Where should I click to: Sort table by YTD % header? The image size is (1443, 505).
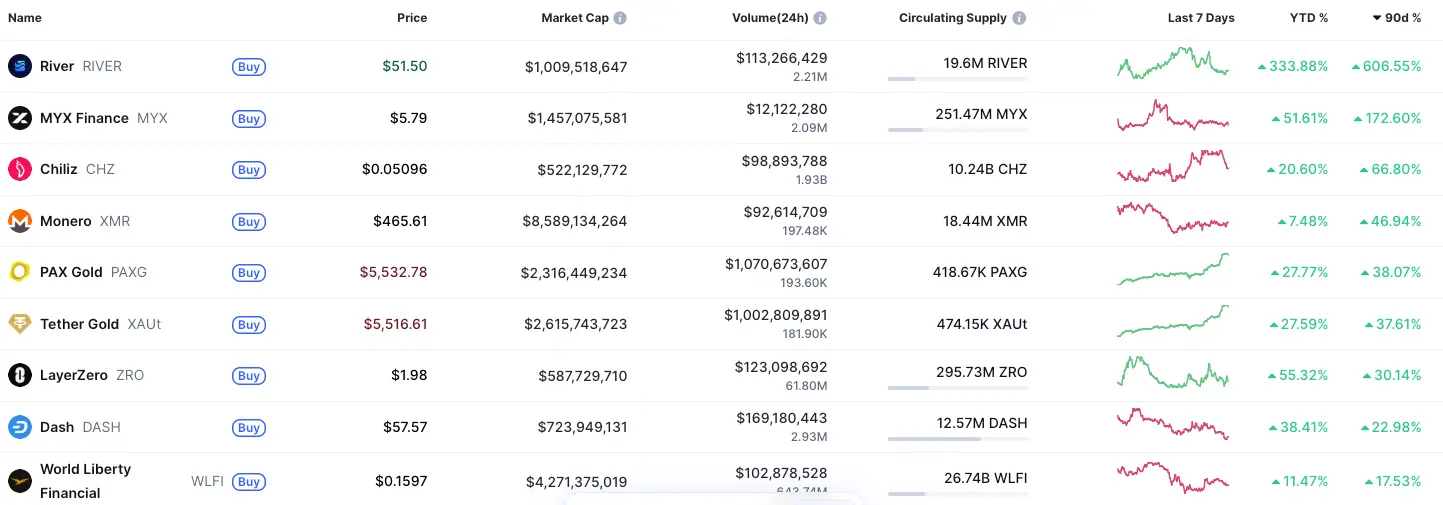pos(1308,18)
